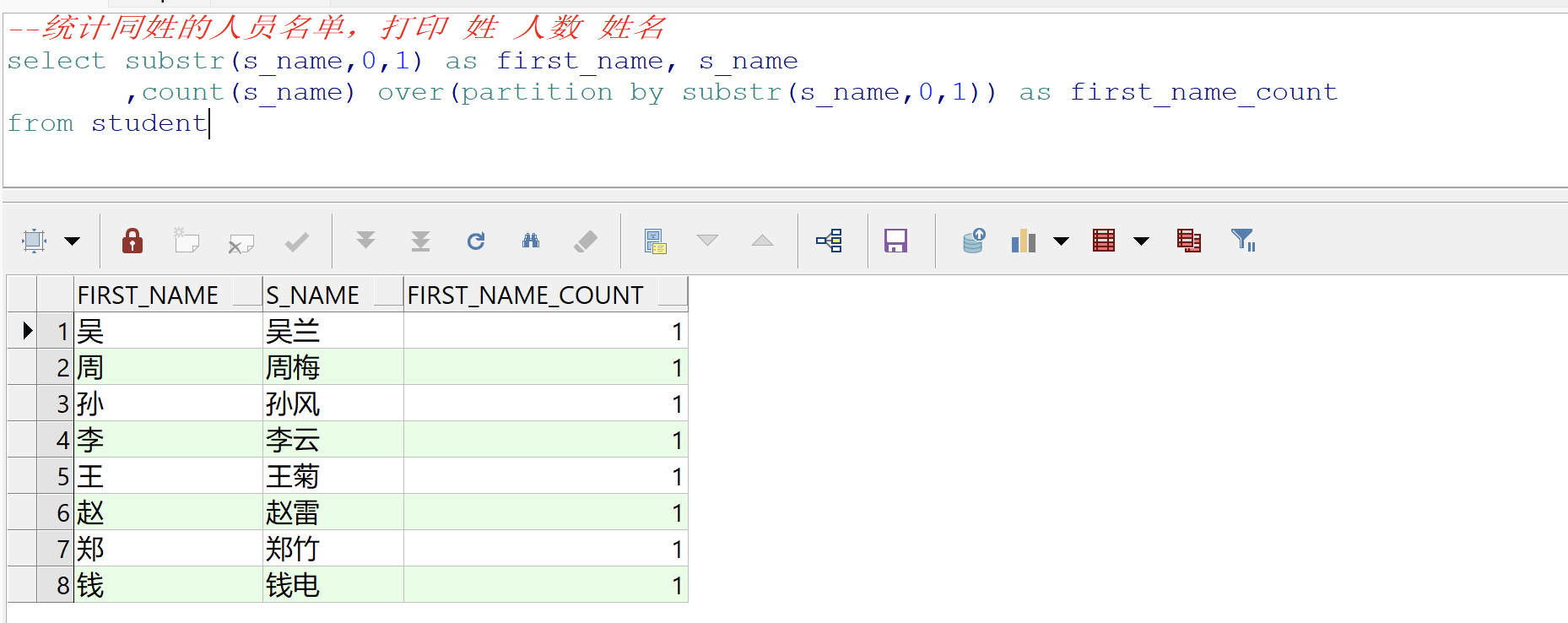
Task: Go to the next record arrow
Action: [707, 241]
